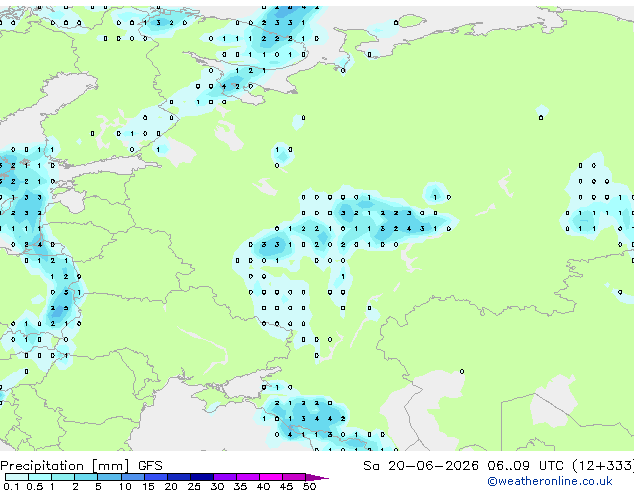Click the '35' legend scale label
Screen dimensions: 634x490
(241, 486)
